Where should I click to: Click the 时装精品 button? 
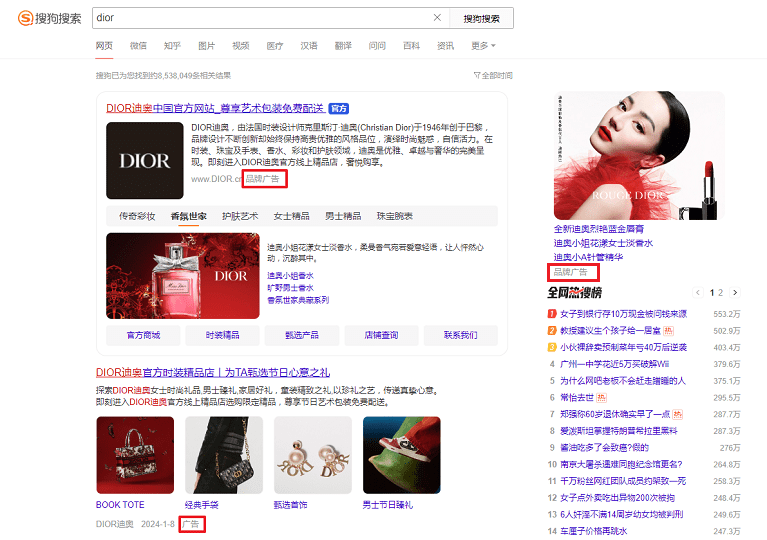223,335
